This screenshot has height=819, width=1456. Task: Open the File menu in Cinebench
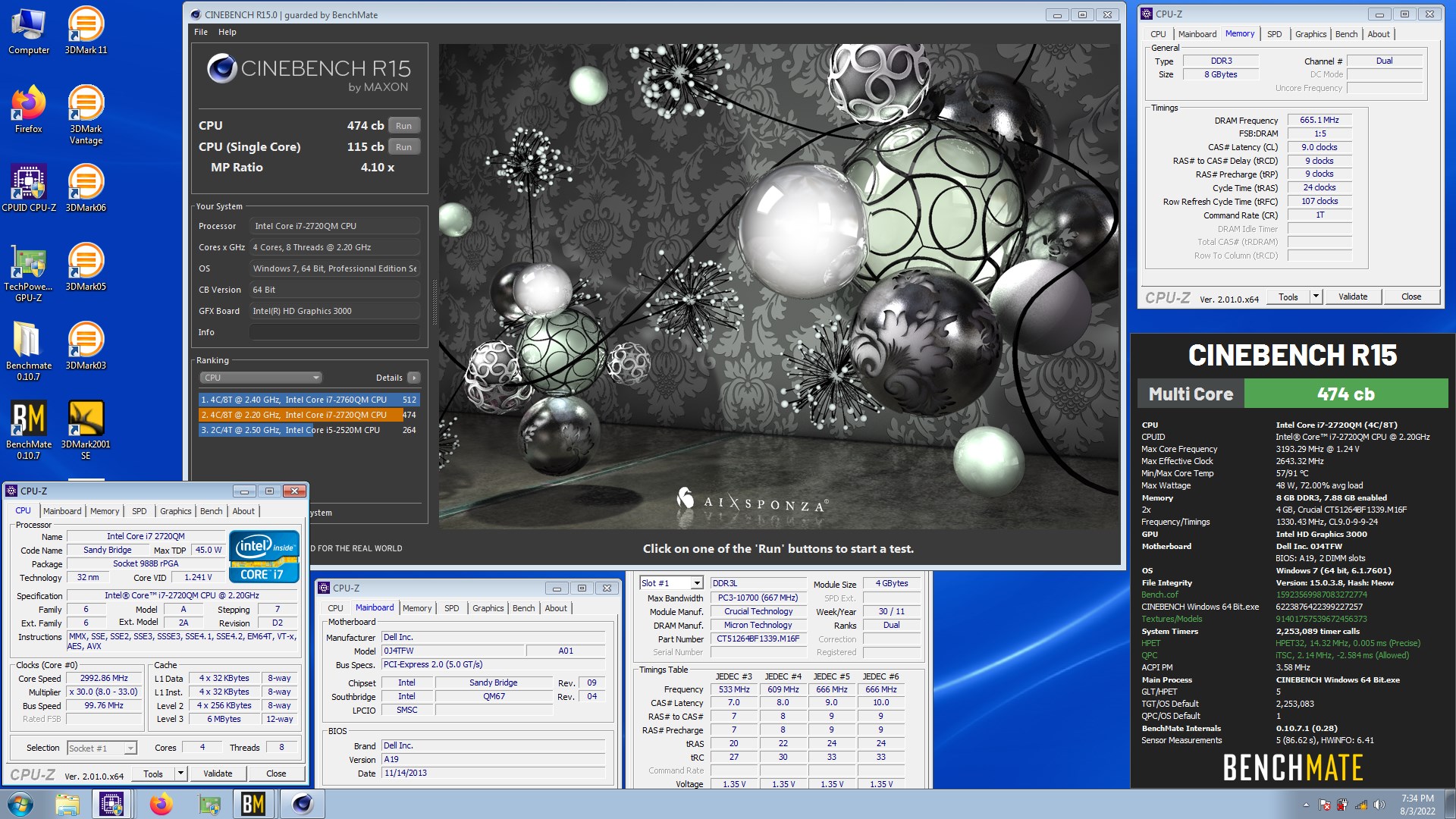pos(201,32)
